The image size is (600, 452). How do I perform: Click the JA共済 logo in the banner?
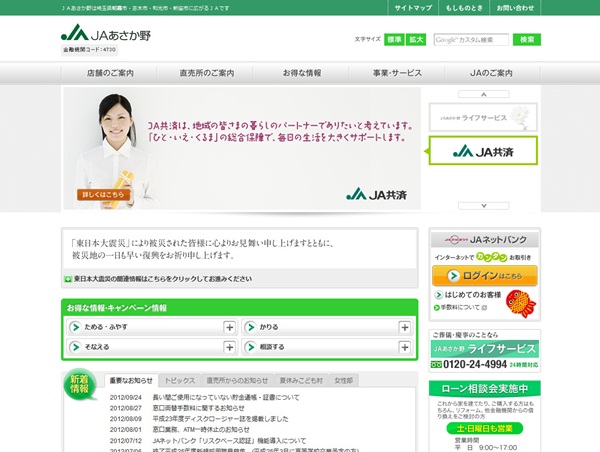377,194
